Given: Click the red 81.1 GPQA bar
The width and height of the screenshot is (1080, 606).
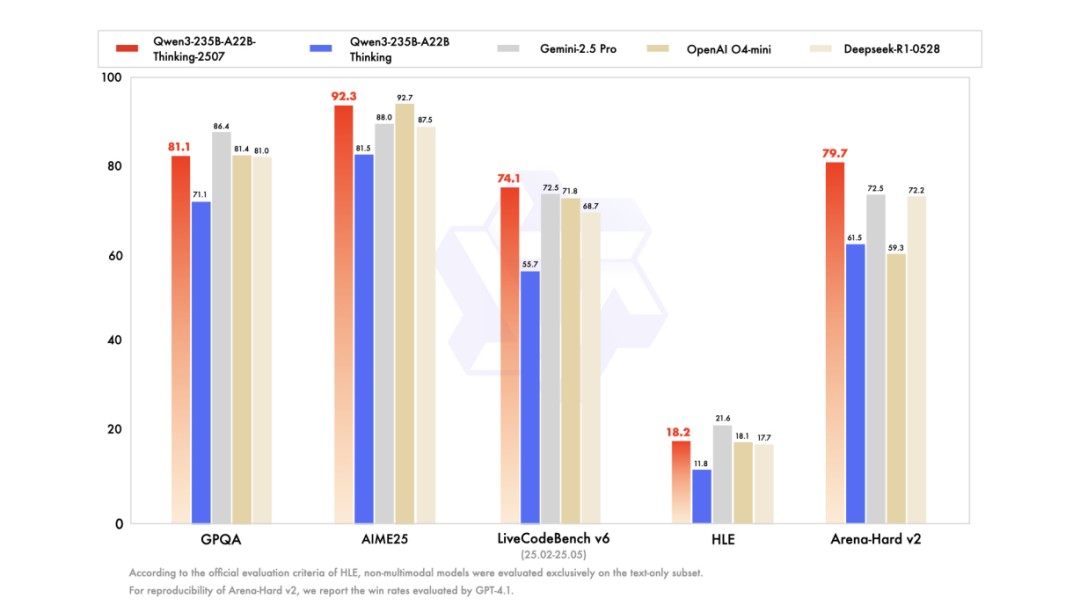Looking at the screenshot, I should 180,339.
